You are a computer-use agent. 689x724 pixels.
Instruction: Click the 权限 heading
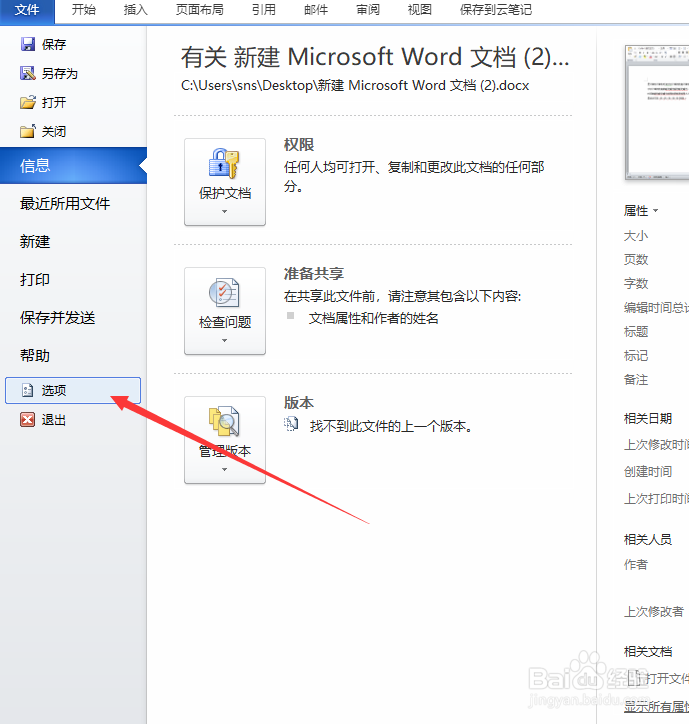click(299, 145)
